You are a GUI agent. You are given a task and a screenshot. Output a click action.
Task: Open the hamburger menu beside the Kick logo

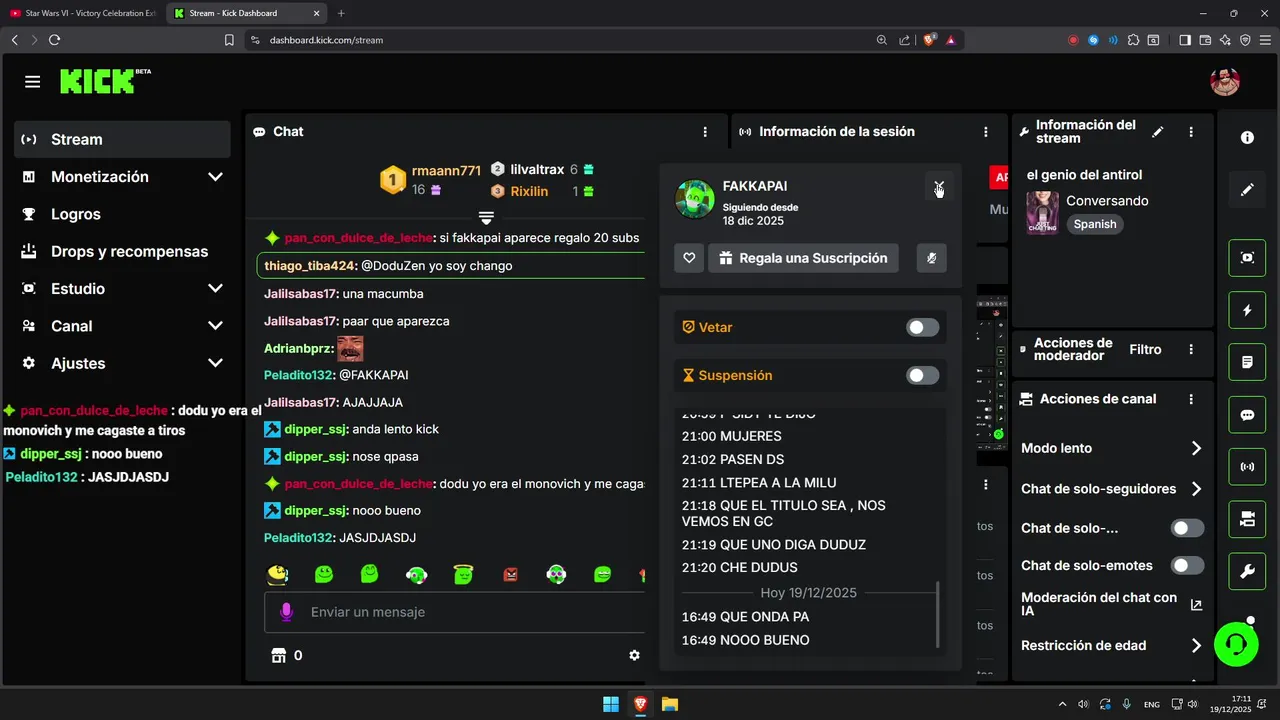pos(33,82)
